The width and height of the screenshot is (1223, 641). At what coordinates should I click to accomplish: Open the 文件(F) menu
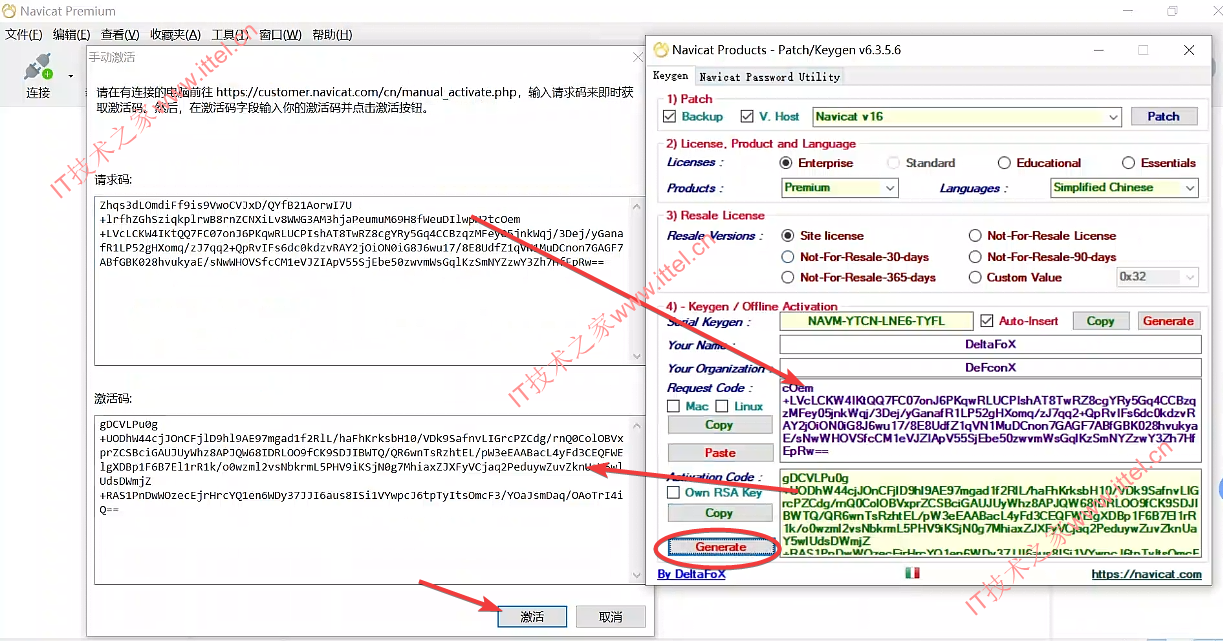[24, 34]
